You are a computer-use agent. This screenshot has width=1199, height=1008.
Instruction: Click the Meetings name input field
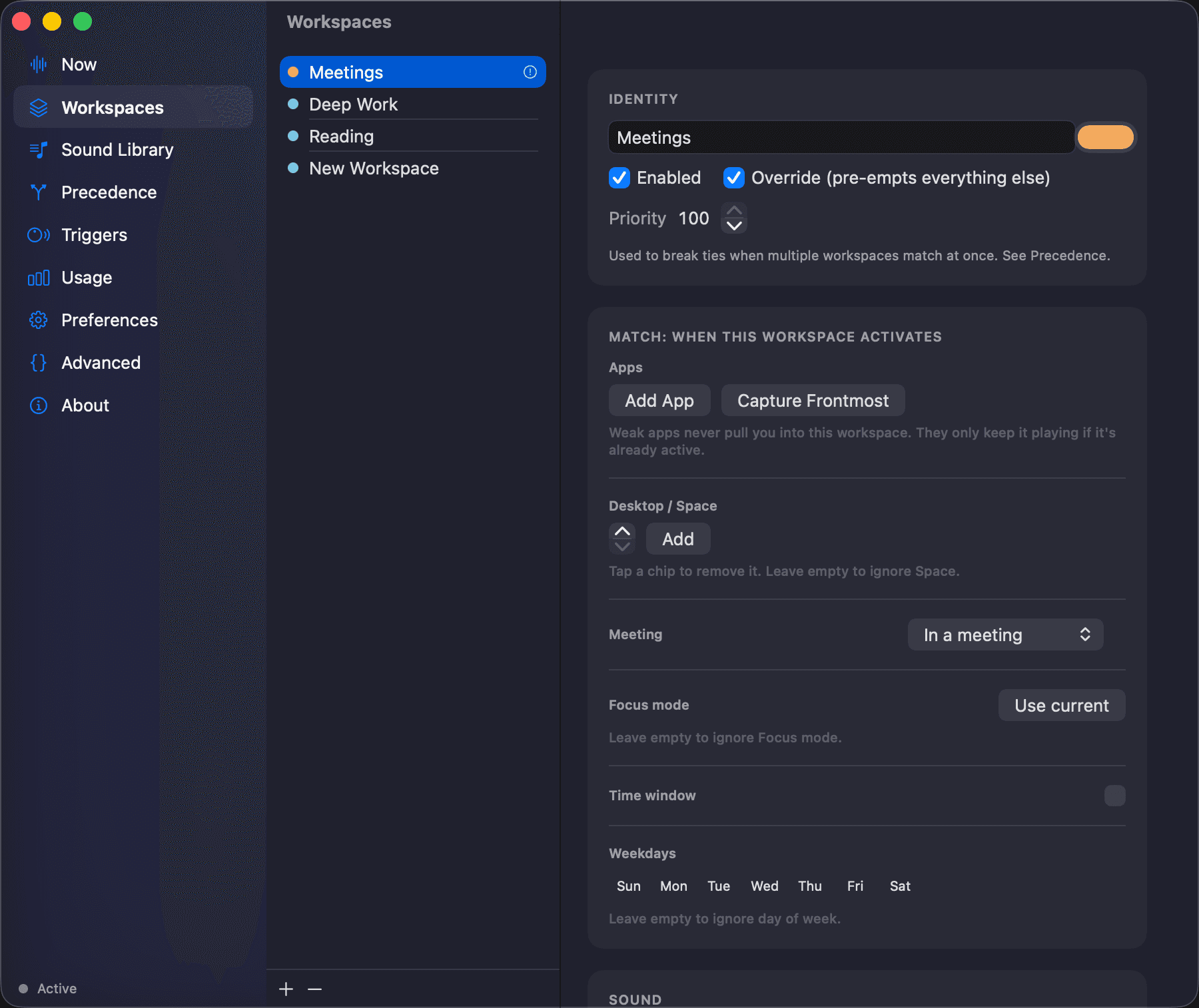tap(841, 137)
